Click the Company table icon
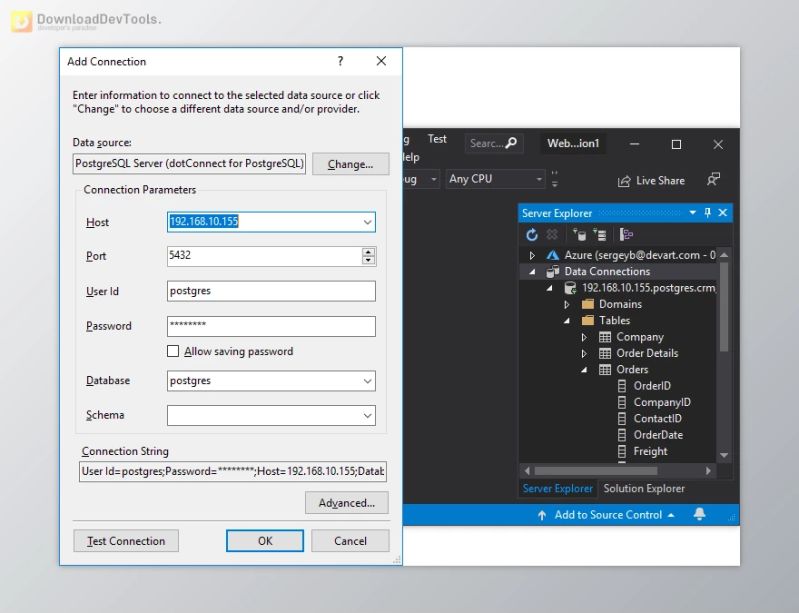 [605, 337]
